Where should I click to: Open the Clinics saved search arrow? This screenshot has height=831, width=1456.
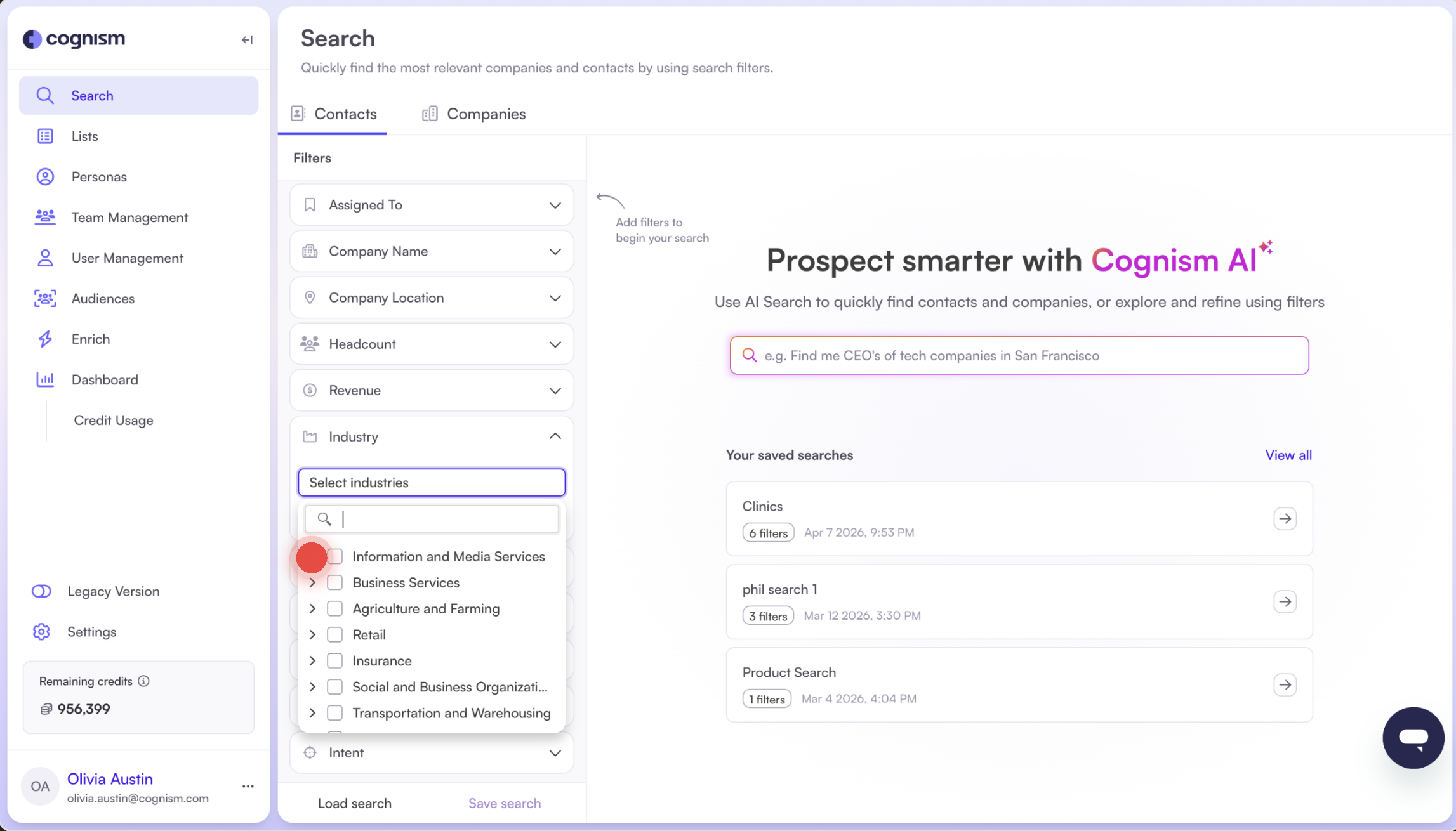[1285, 519]
